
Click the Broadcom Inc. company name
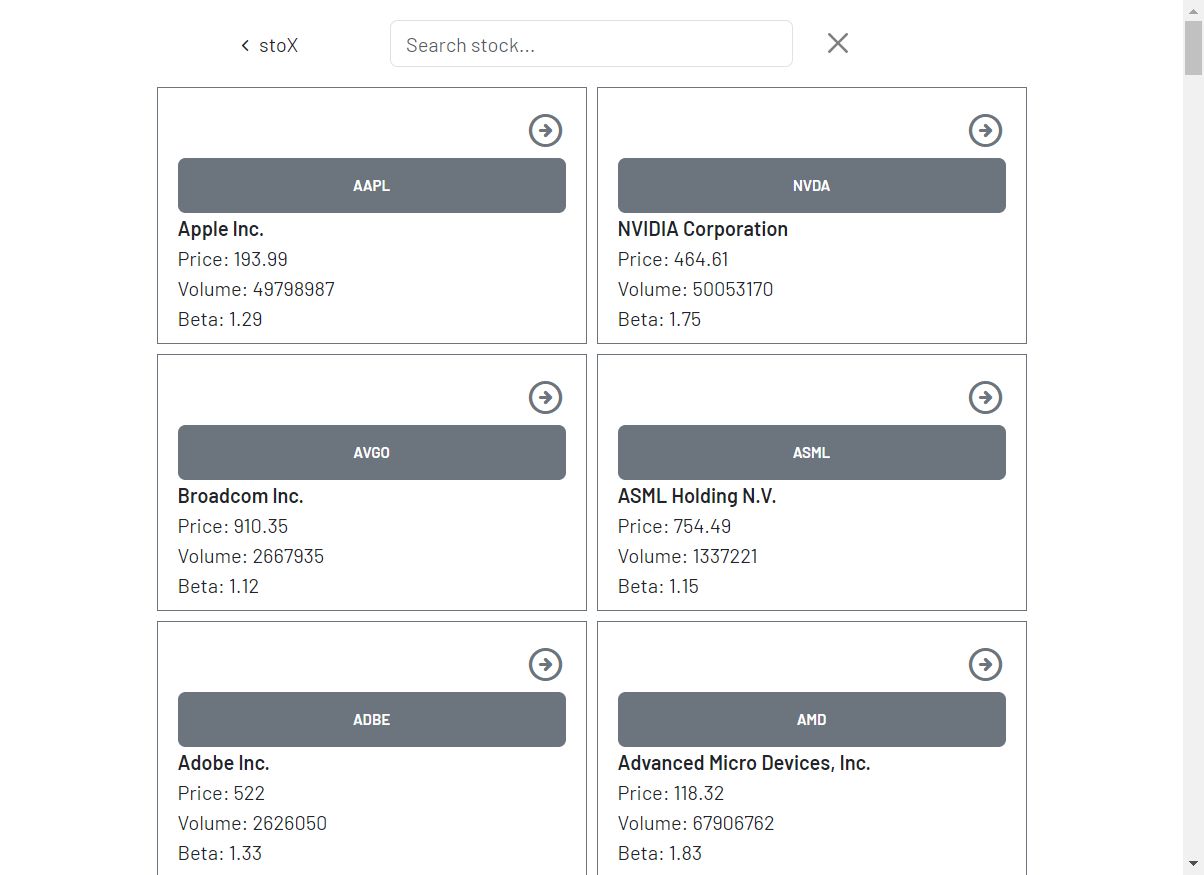click(241, 496)
